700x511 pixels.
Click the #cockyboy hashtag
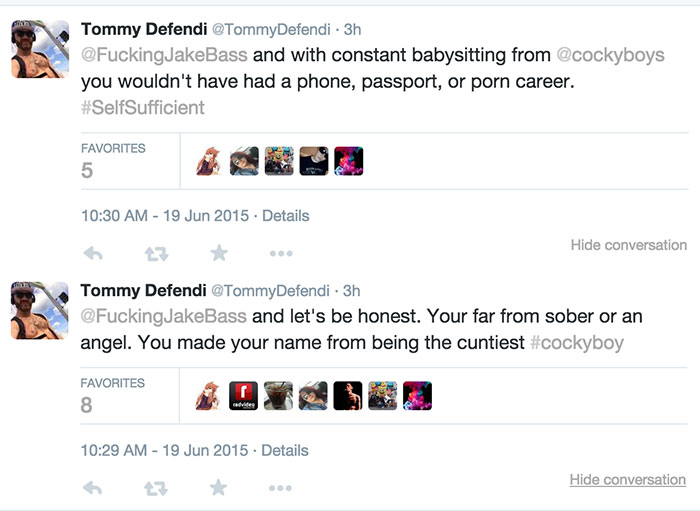[x=576, y=342]
